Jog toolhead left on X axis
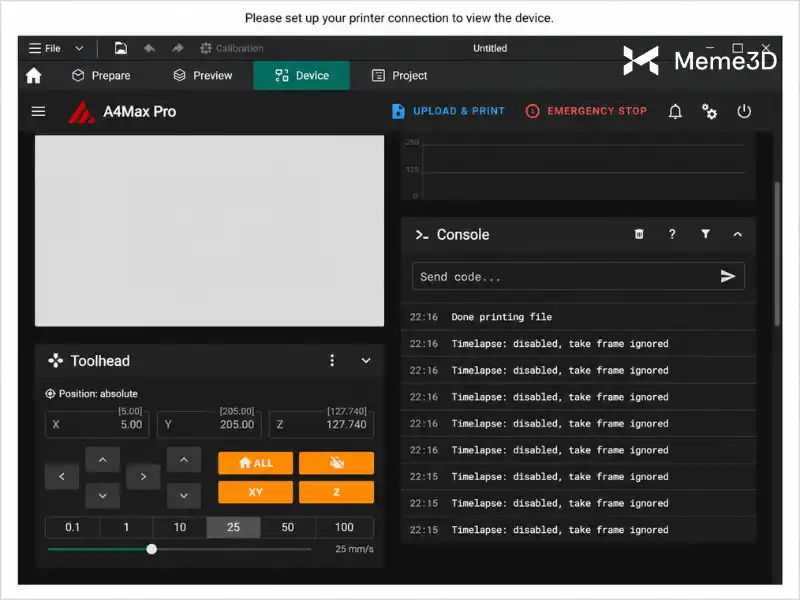Image resolution: width=800 pixels, height=600 pixels. (x=62, y=477)
